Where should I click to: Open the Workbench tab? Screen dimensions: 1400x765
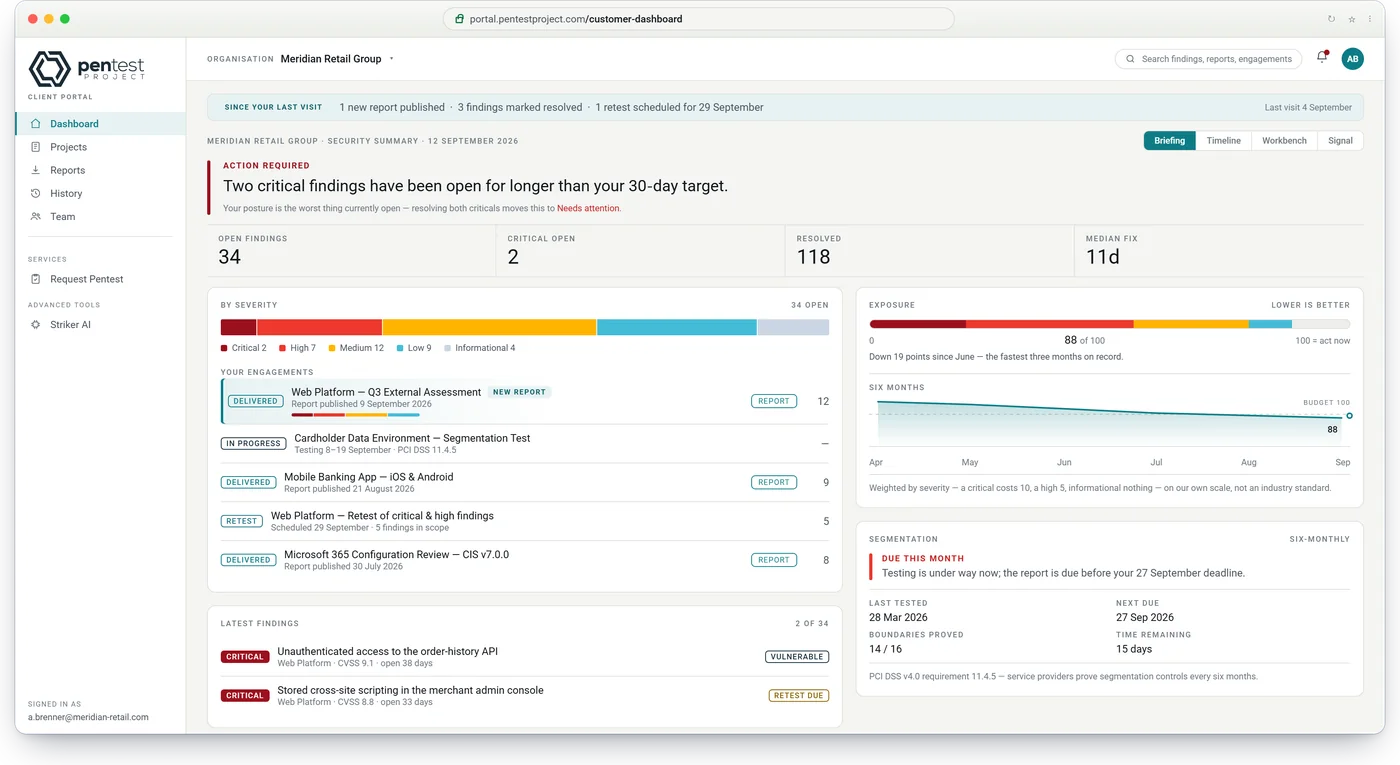(x=1284, y=141)
